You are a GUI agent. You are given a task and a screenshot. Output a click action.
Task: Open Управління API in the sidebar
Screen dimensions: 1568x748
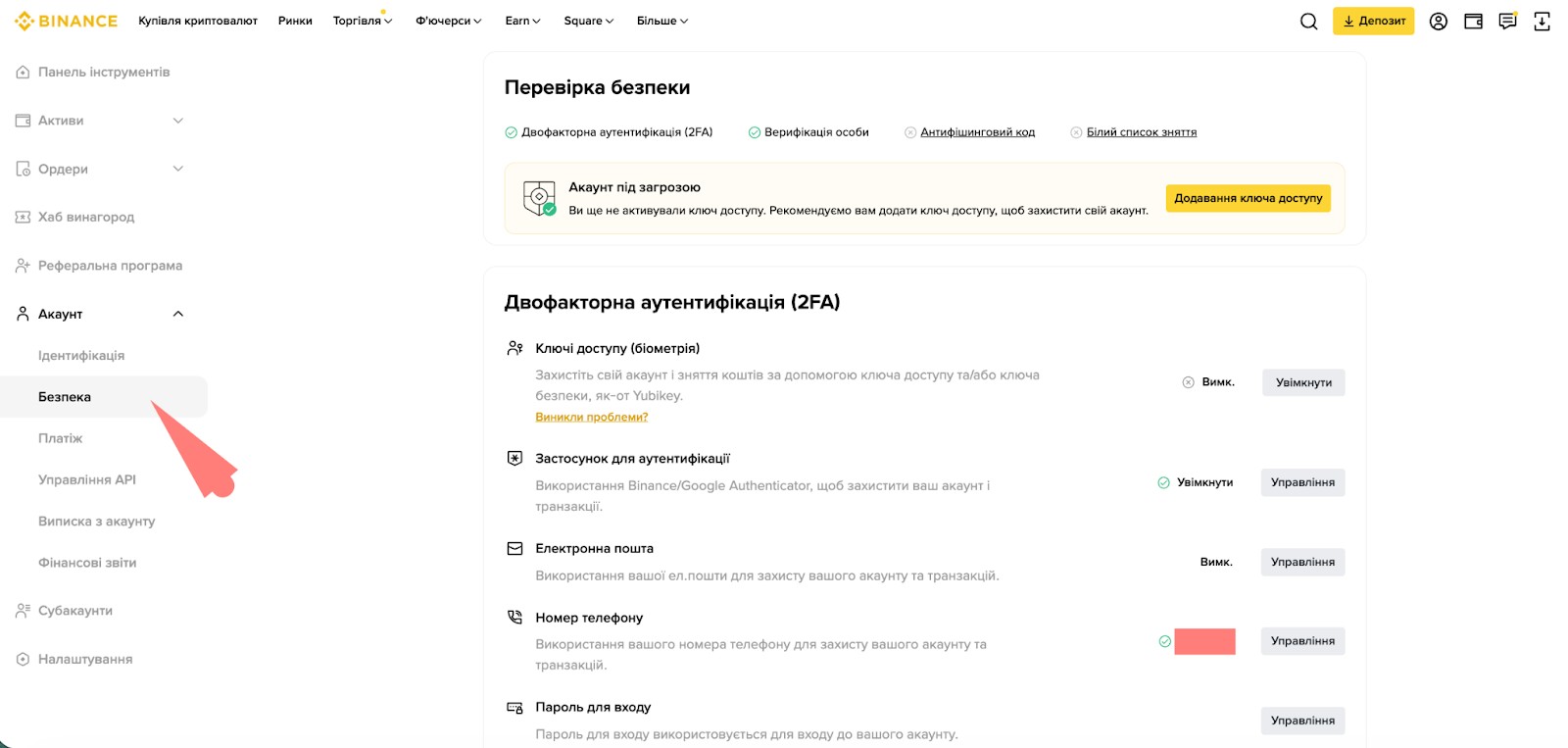point(87,479)
